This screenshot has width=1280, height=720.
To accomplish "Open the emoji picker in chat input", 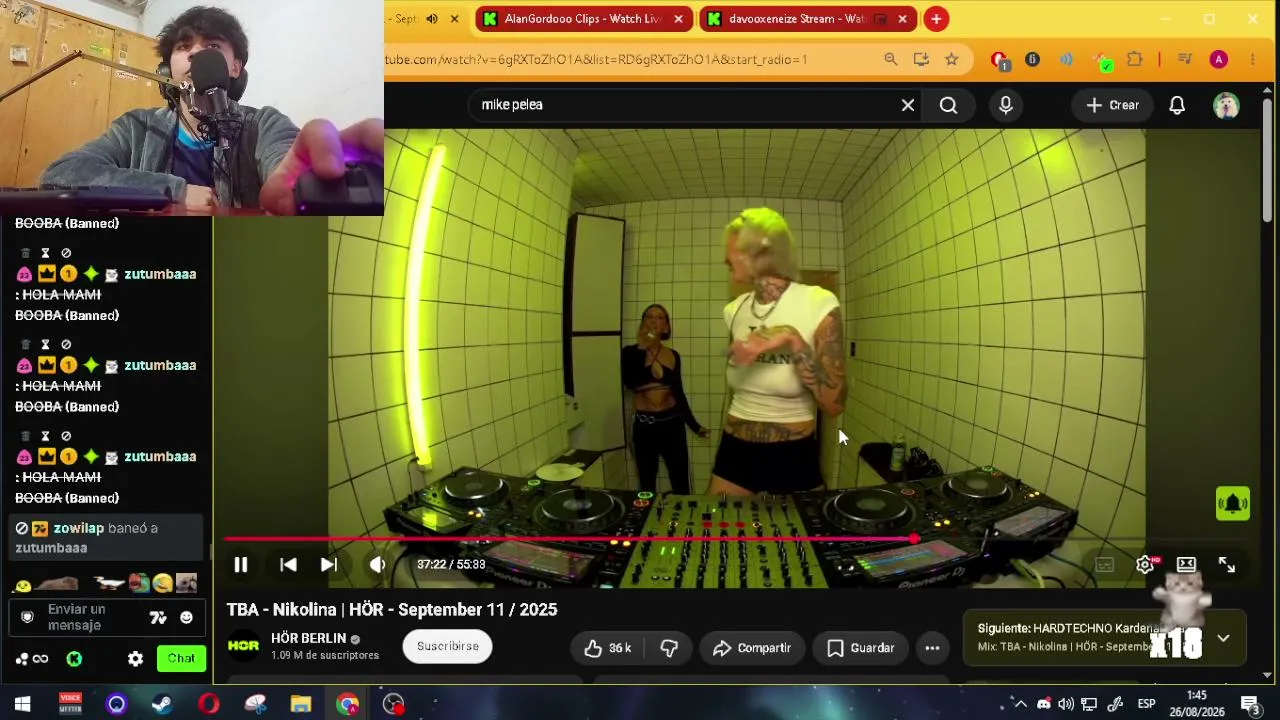I will (186, 618).
